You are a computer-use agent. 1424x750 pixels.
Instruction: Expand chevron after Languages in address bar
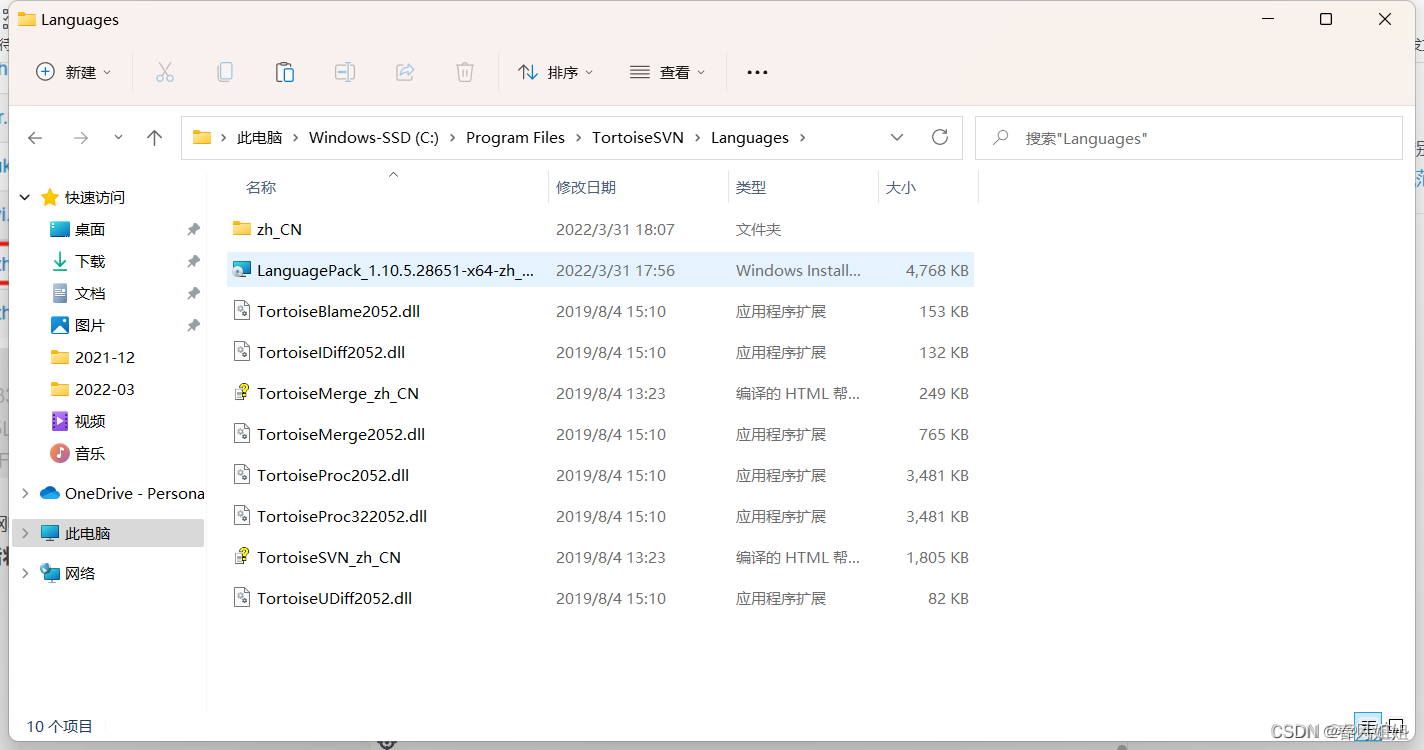(x=803, y=138)
